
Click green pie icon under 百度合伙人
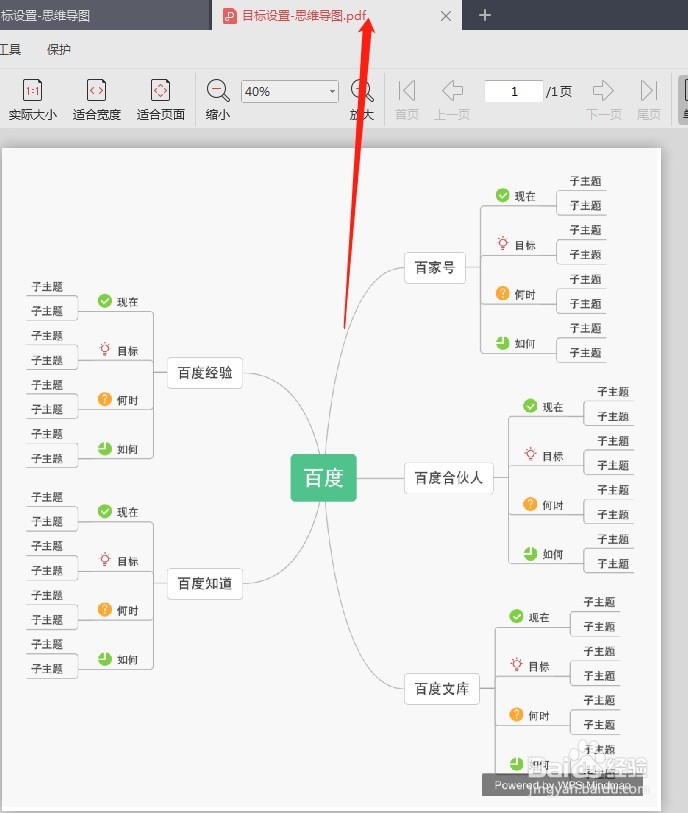530,554
